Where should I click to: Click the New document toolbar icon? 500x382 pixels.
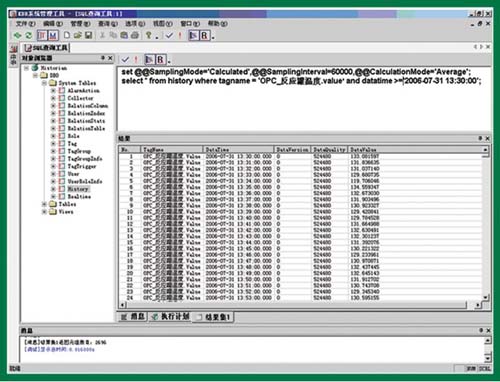pyautogui.click(x=67, y=35)
